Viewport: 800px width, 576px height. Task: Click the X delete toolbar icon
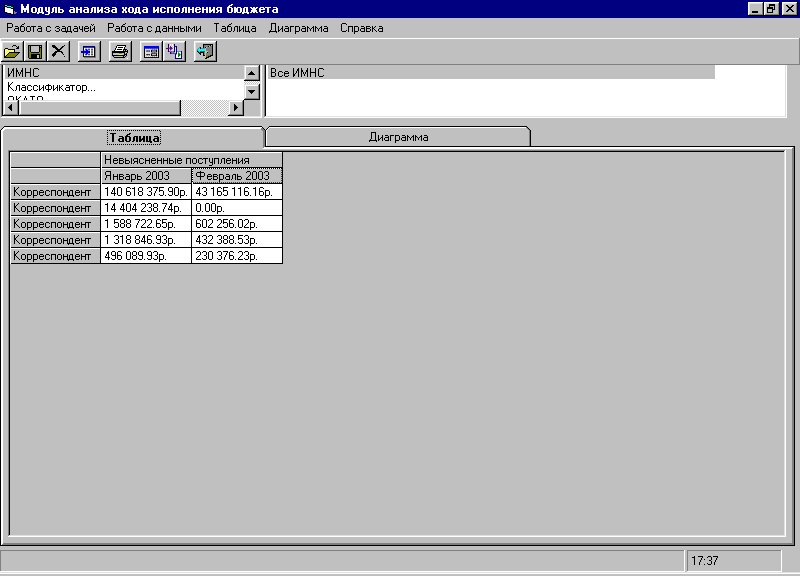tap(59, 52)
